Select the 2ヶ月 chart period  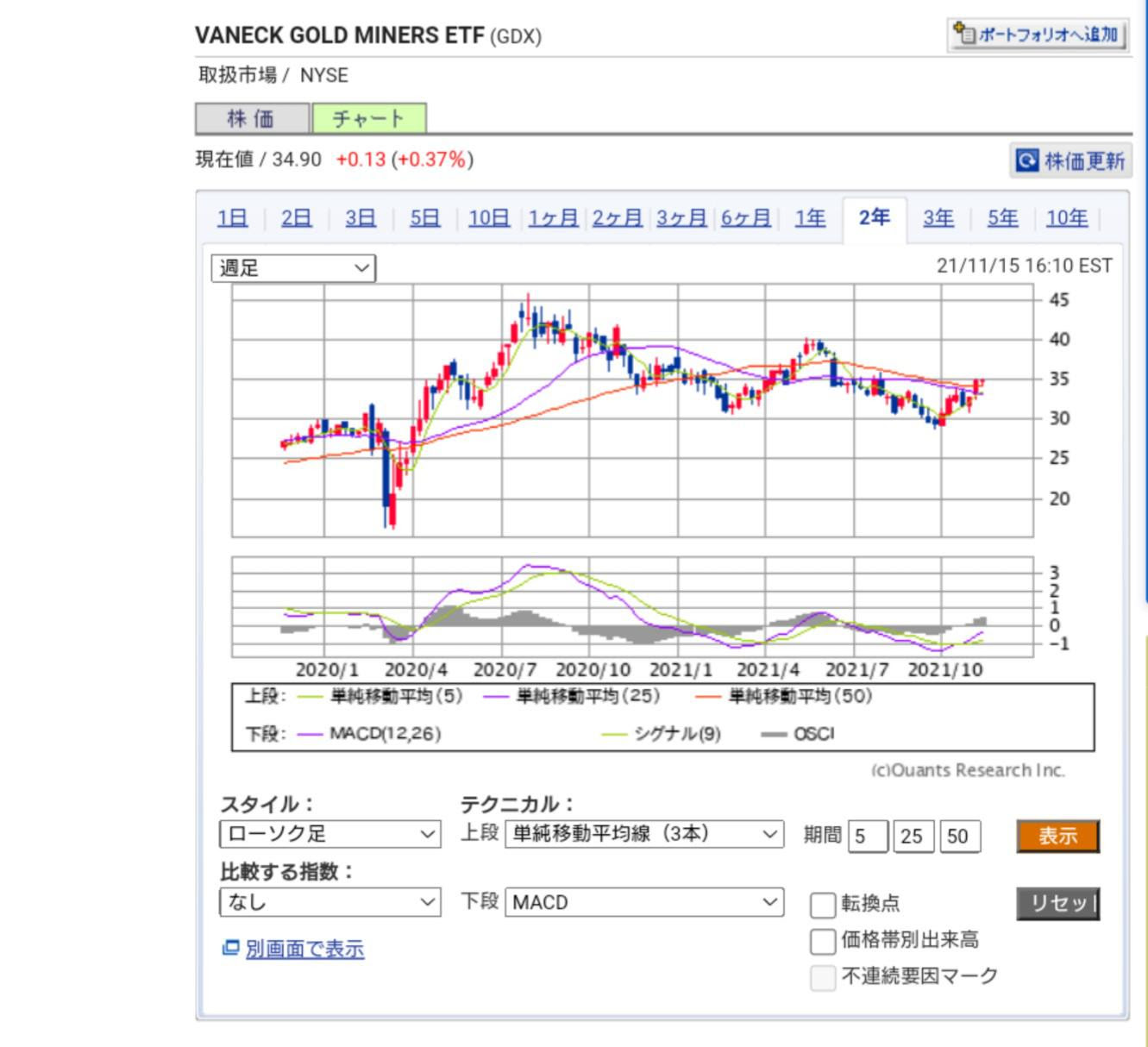coord(617,218)
